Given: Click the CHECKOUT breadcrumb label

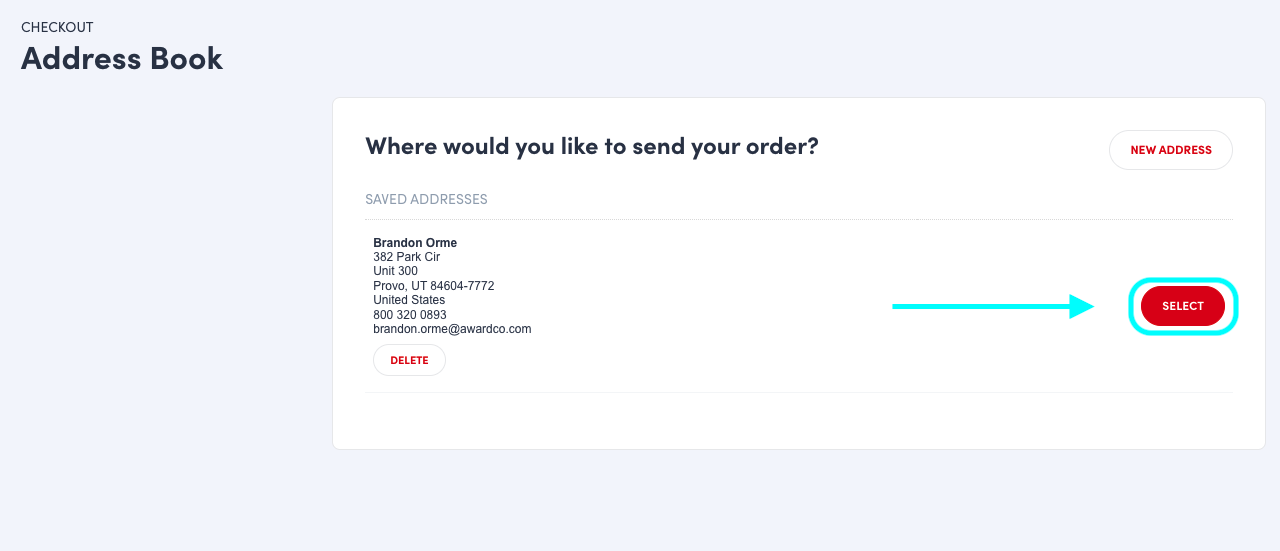Looking at the screenshot, I should click(x=57, y=27).
